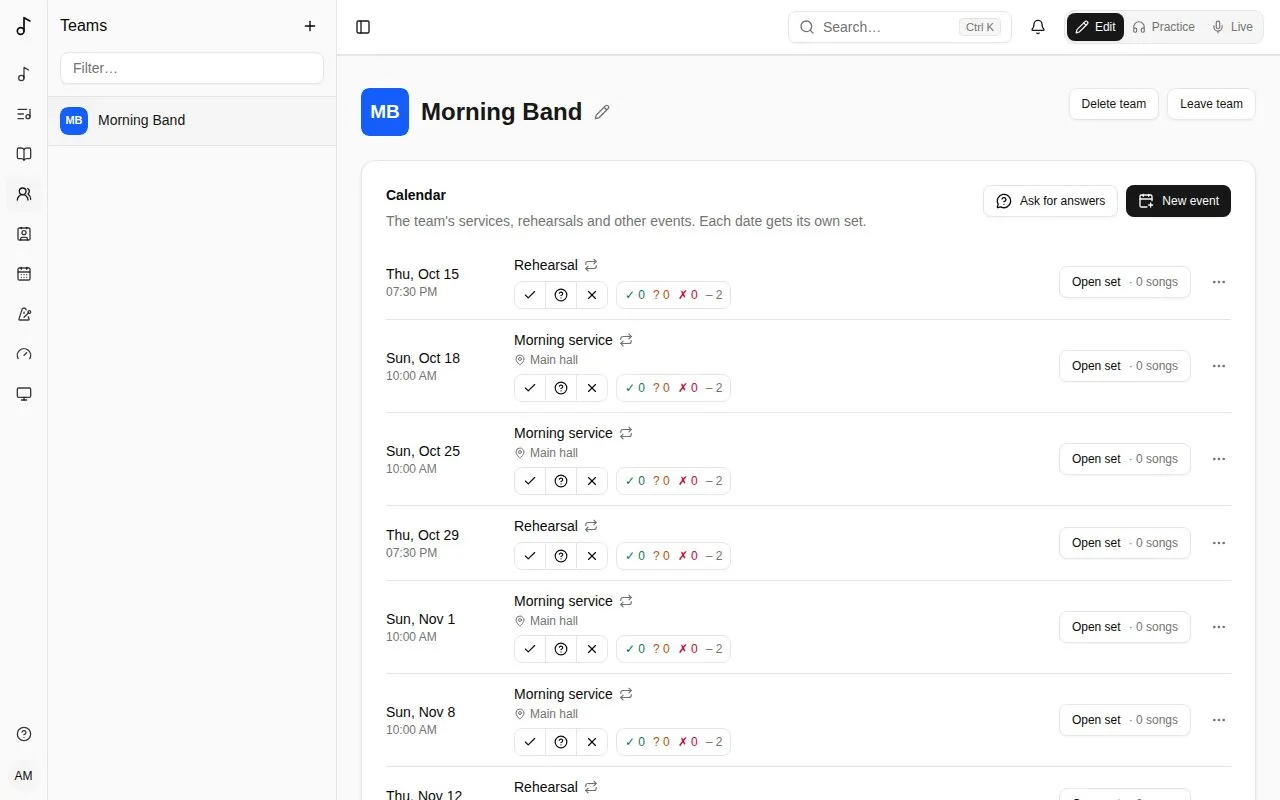Mark not attending for Sun, Oct 25 service

(x=592, y=481)
